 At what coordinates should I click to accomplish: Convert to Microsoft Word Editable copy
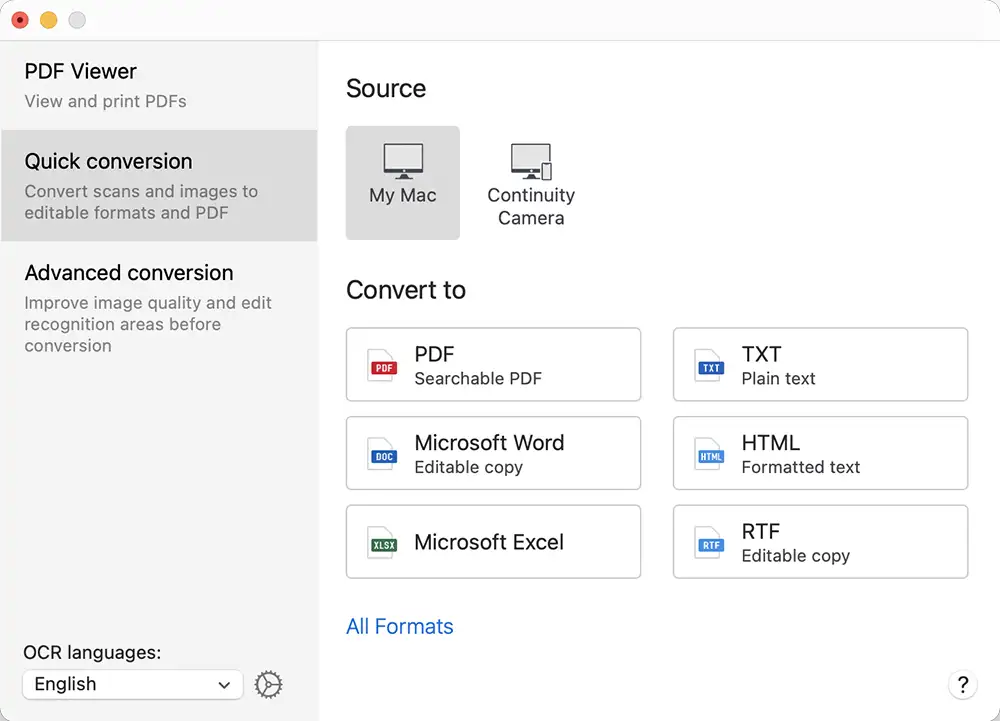493,453
